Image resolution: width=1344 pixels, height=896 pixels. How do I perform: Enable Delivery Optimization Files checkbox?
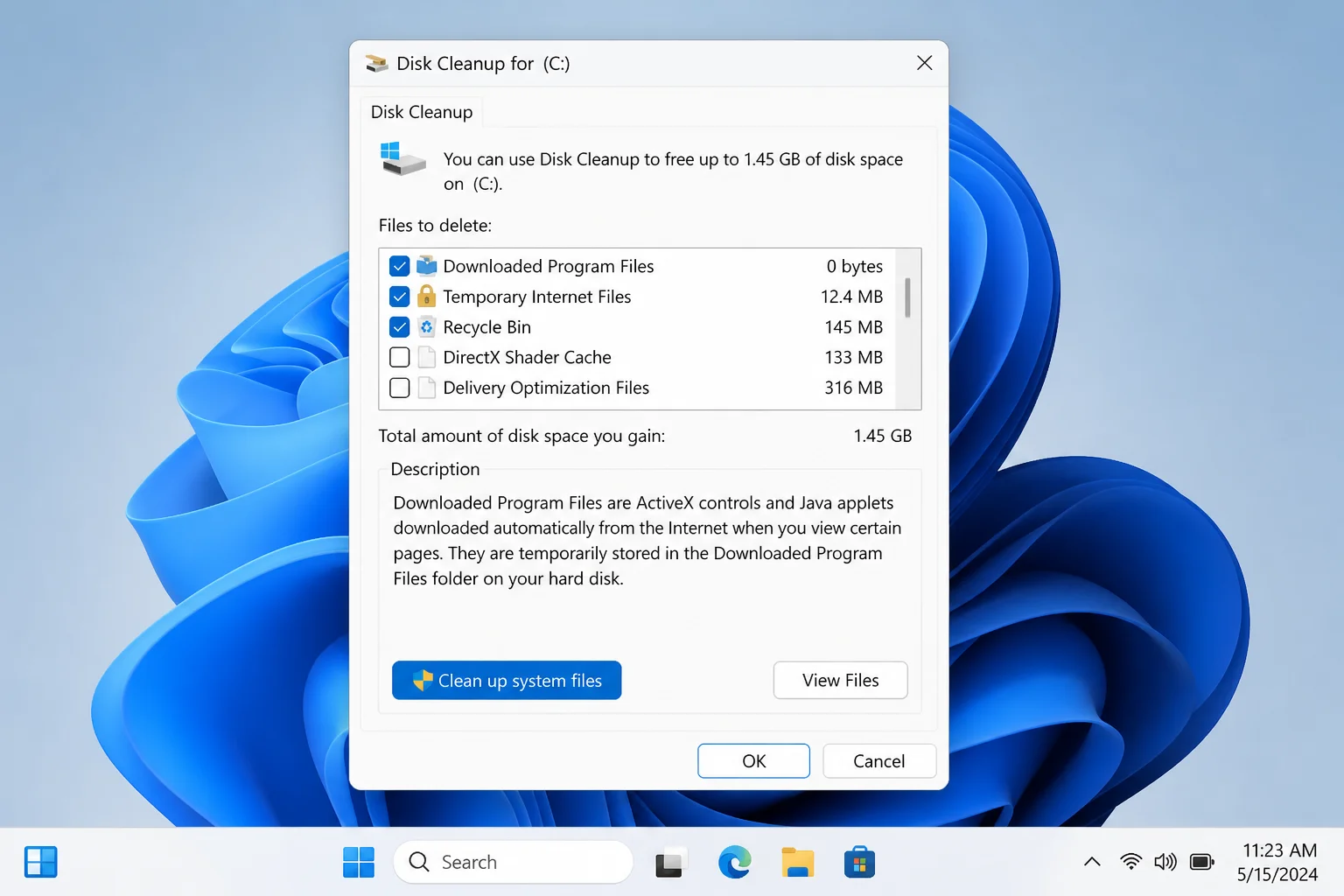tap(399, 388)
